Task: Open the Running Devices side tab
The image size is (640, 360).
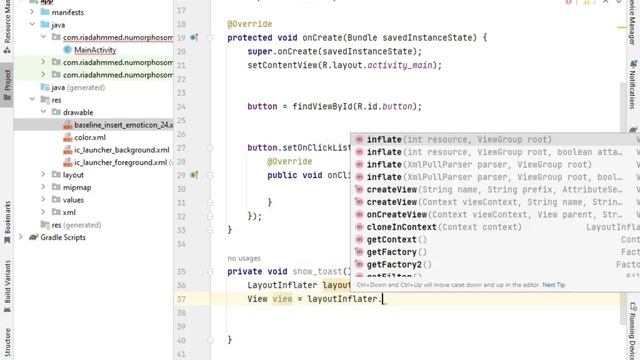Action: coord(633,330)
